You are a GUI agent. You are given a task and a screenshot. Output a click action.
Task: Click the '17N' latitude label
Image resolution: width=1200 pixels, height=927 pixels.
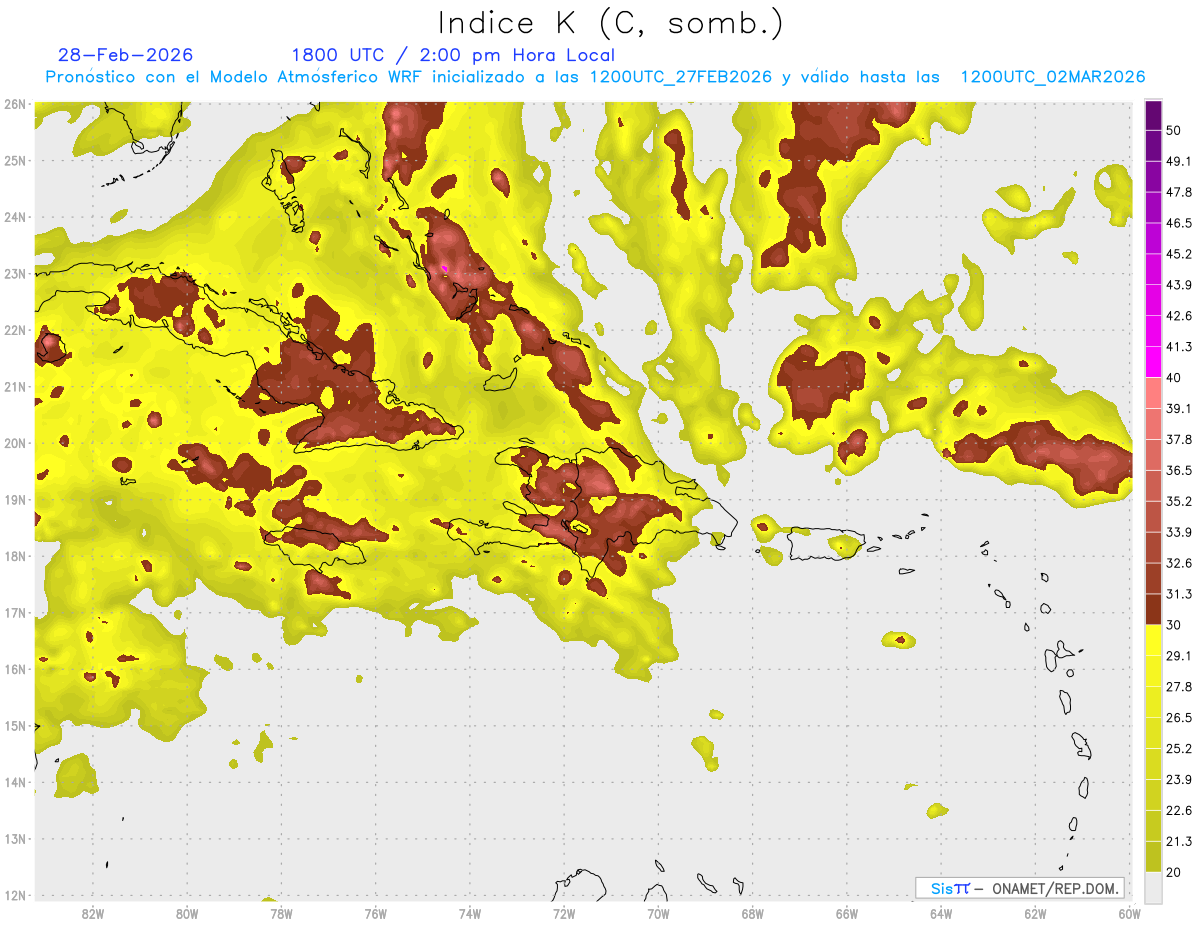point(14,612)
